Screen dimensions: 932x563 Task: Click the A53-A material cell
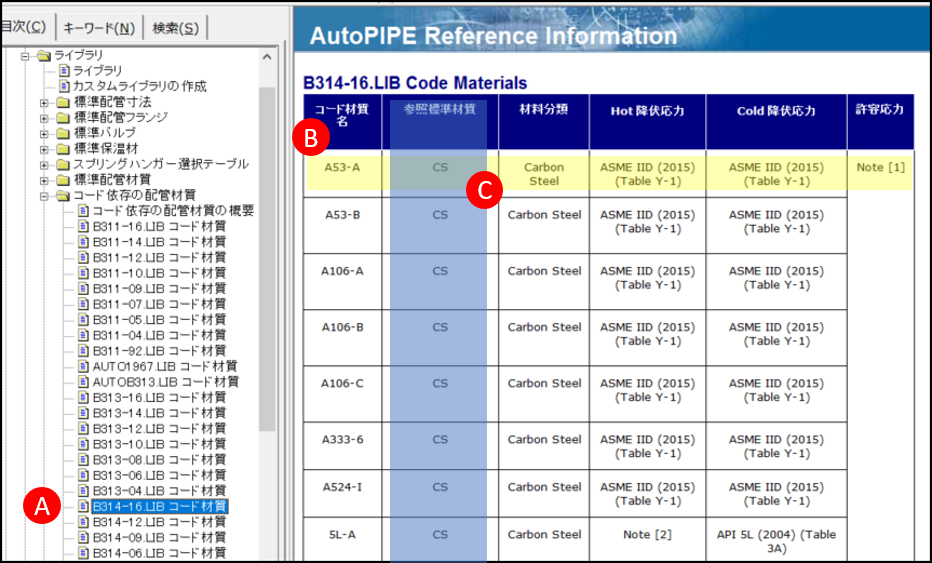click(342, 174)
